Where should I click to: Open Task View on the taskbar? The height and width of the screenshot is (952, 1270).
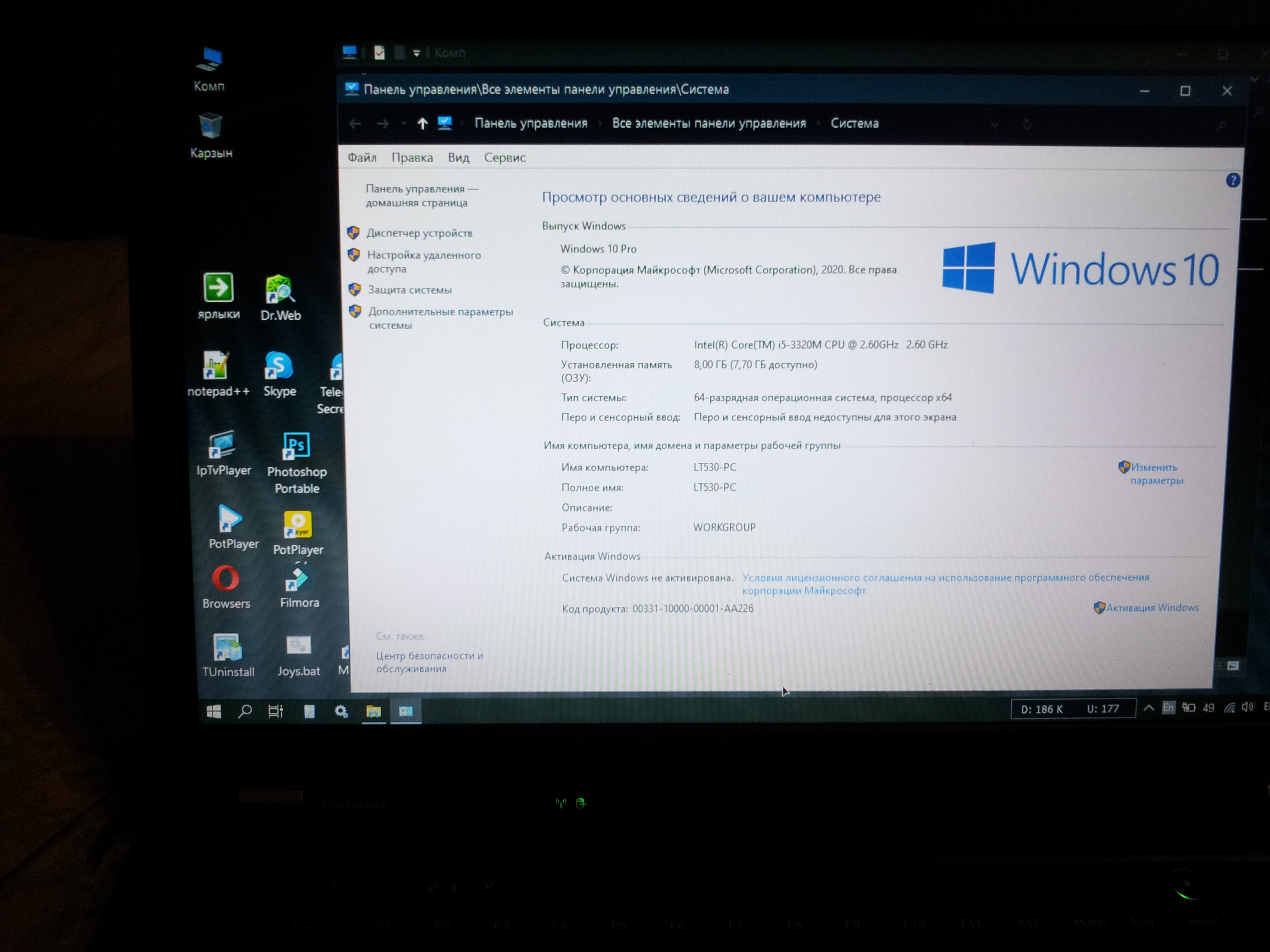(276, 712)
